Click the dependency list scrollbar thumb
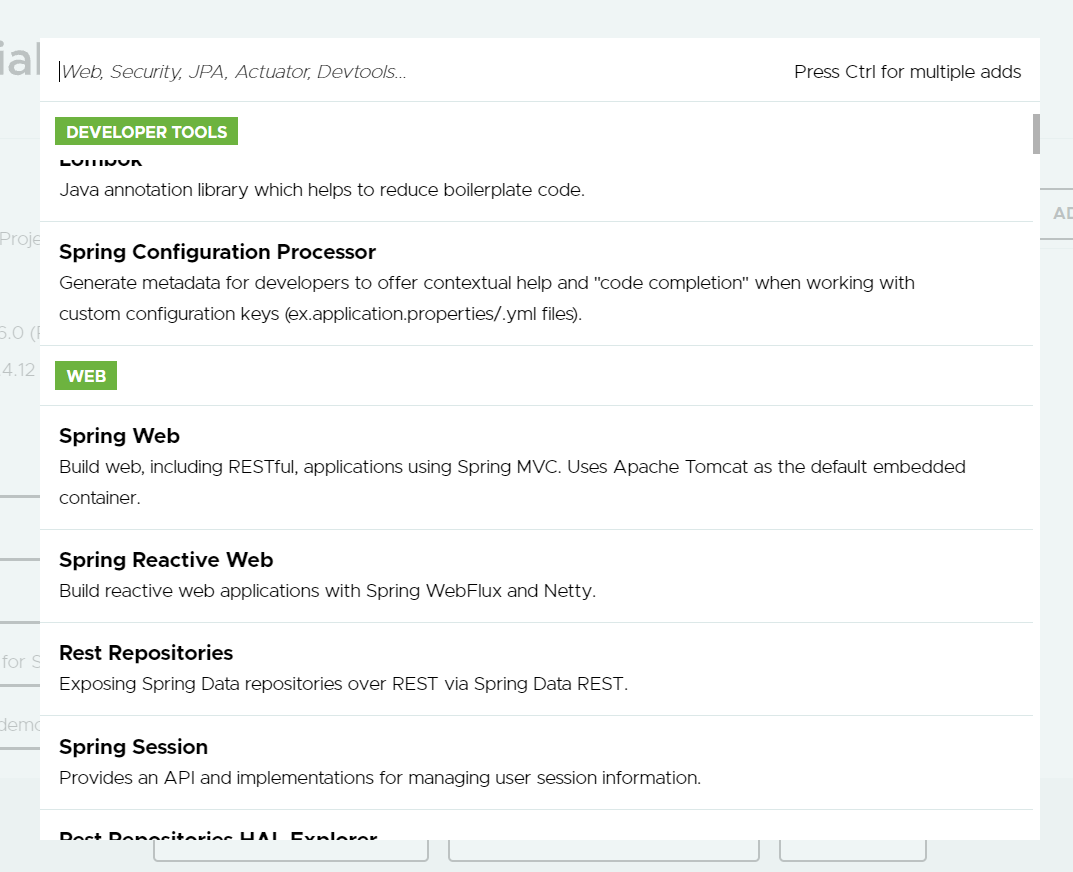Screen dimensions: 1073x872 1036,134
